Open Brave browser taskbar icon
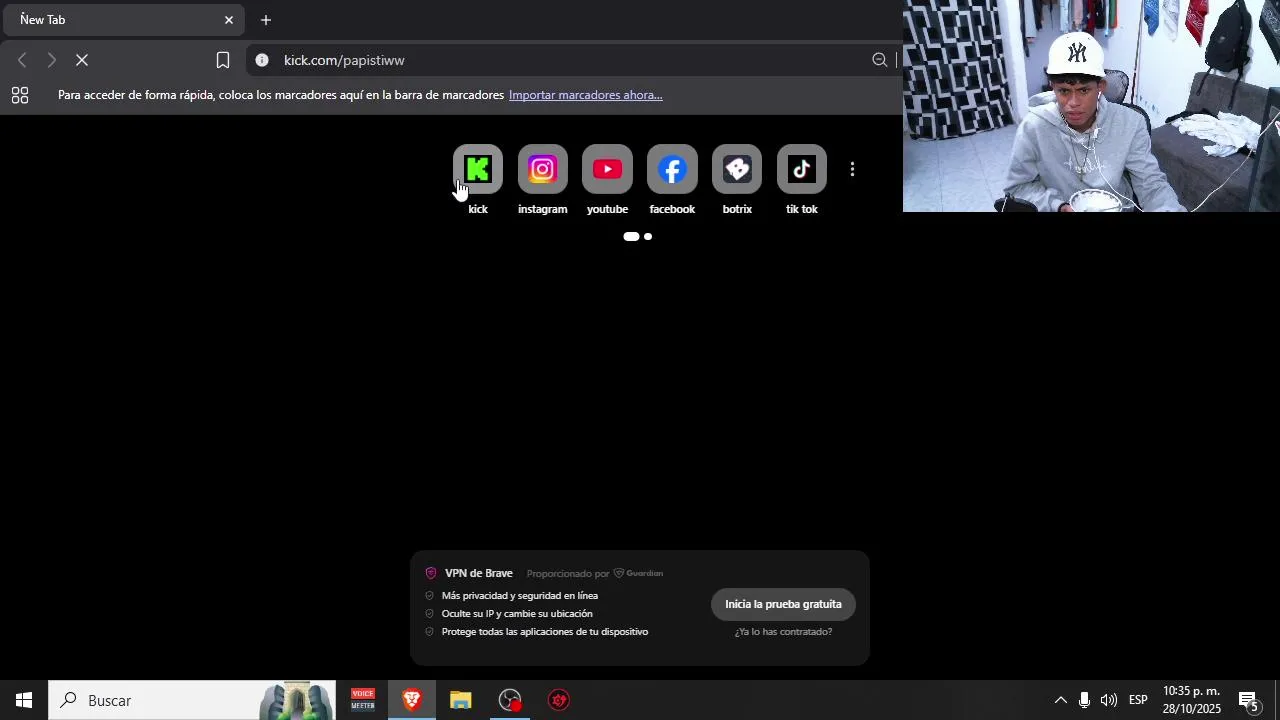The width and height of the screenshot is (1280, 720). [412, 700]
